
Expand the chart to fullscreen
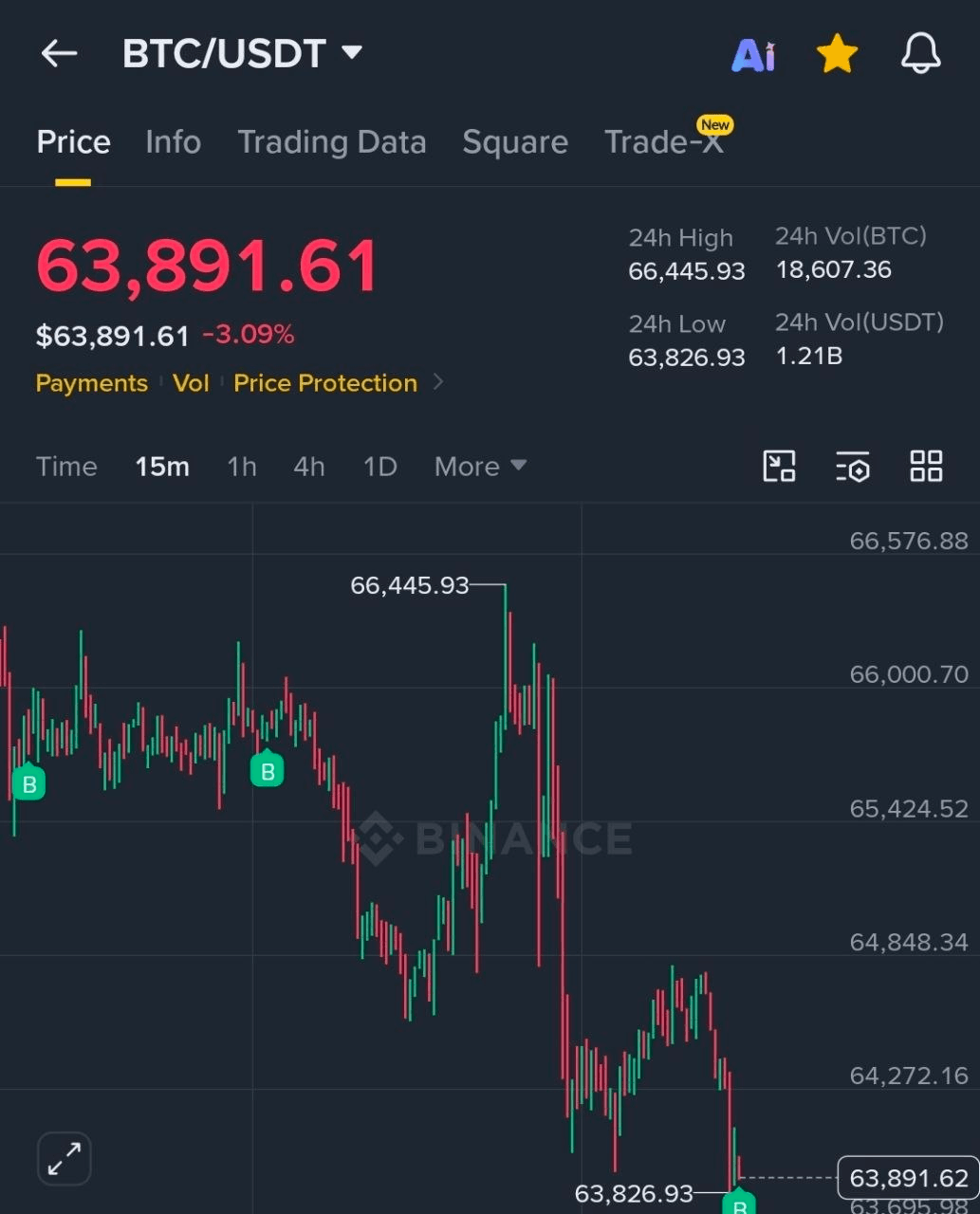point(64,1158)
